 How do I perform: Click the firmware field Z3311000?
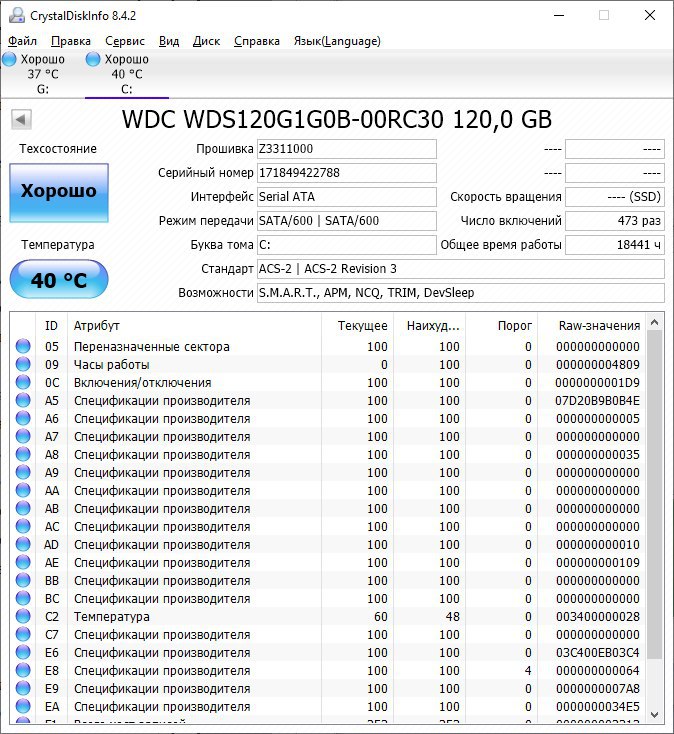pyautogui.click(x=347, y=149)
